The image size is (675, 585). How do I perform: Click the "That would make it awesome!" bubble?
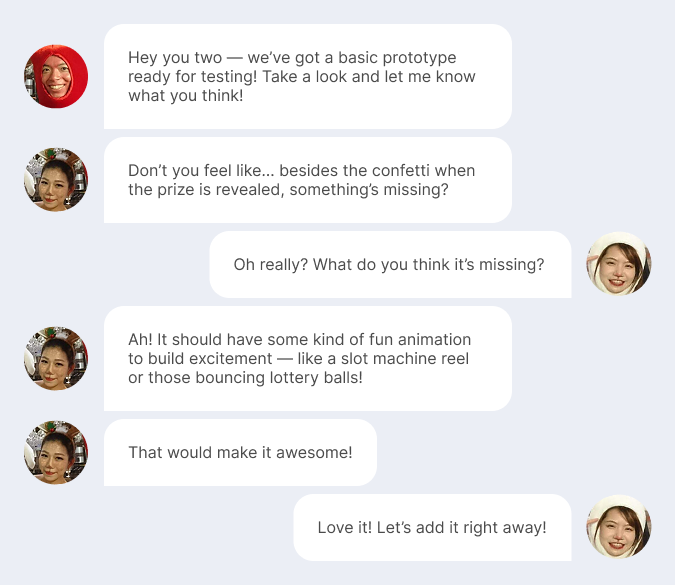[240, 452]
